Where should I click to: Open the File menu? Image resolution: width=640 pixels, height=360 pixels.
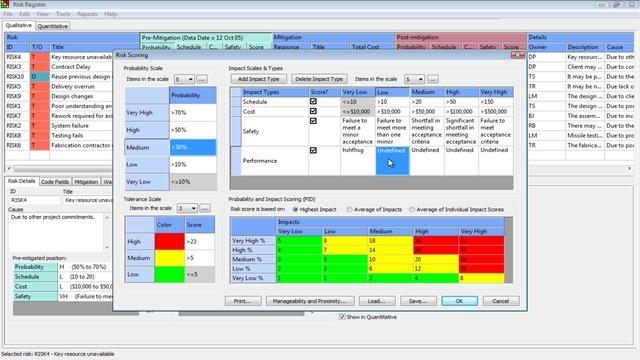tap(8, 14)
